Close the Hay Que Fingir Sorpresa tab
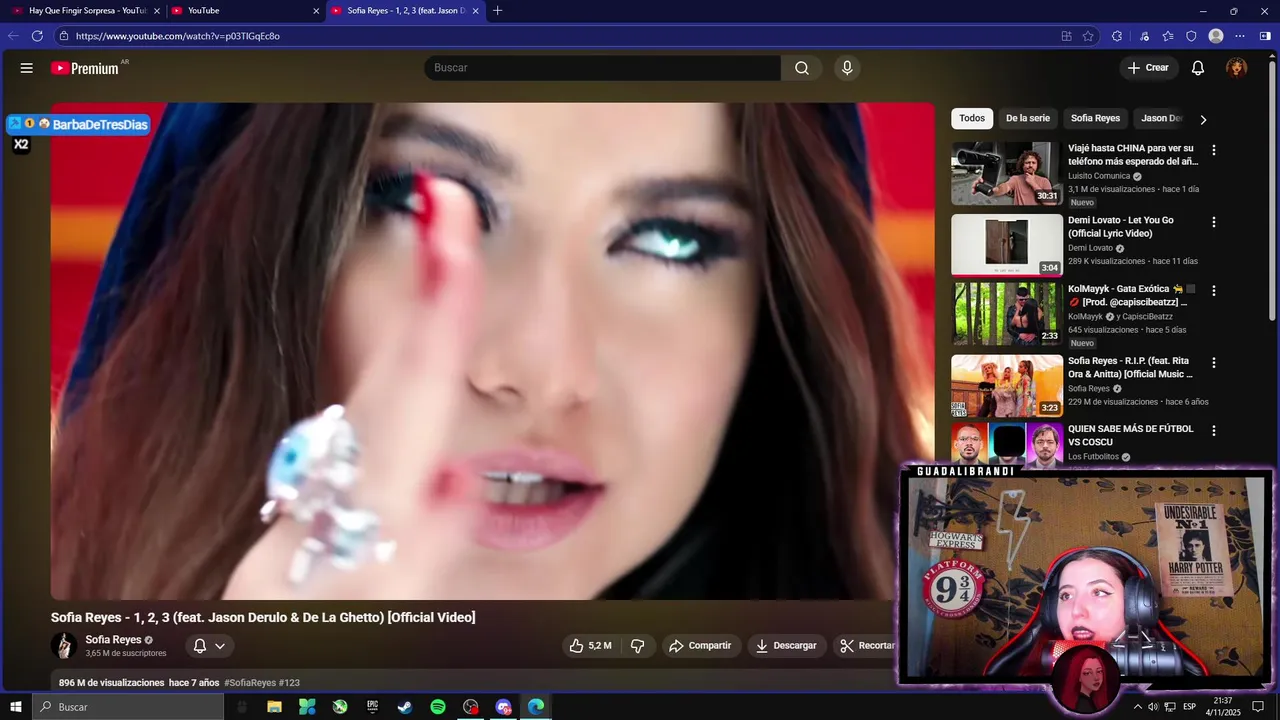This screenshot has height=720, width=1280. (157, 11)
